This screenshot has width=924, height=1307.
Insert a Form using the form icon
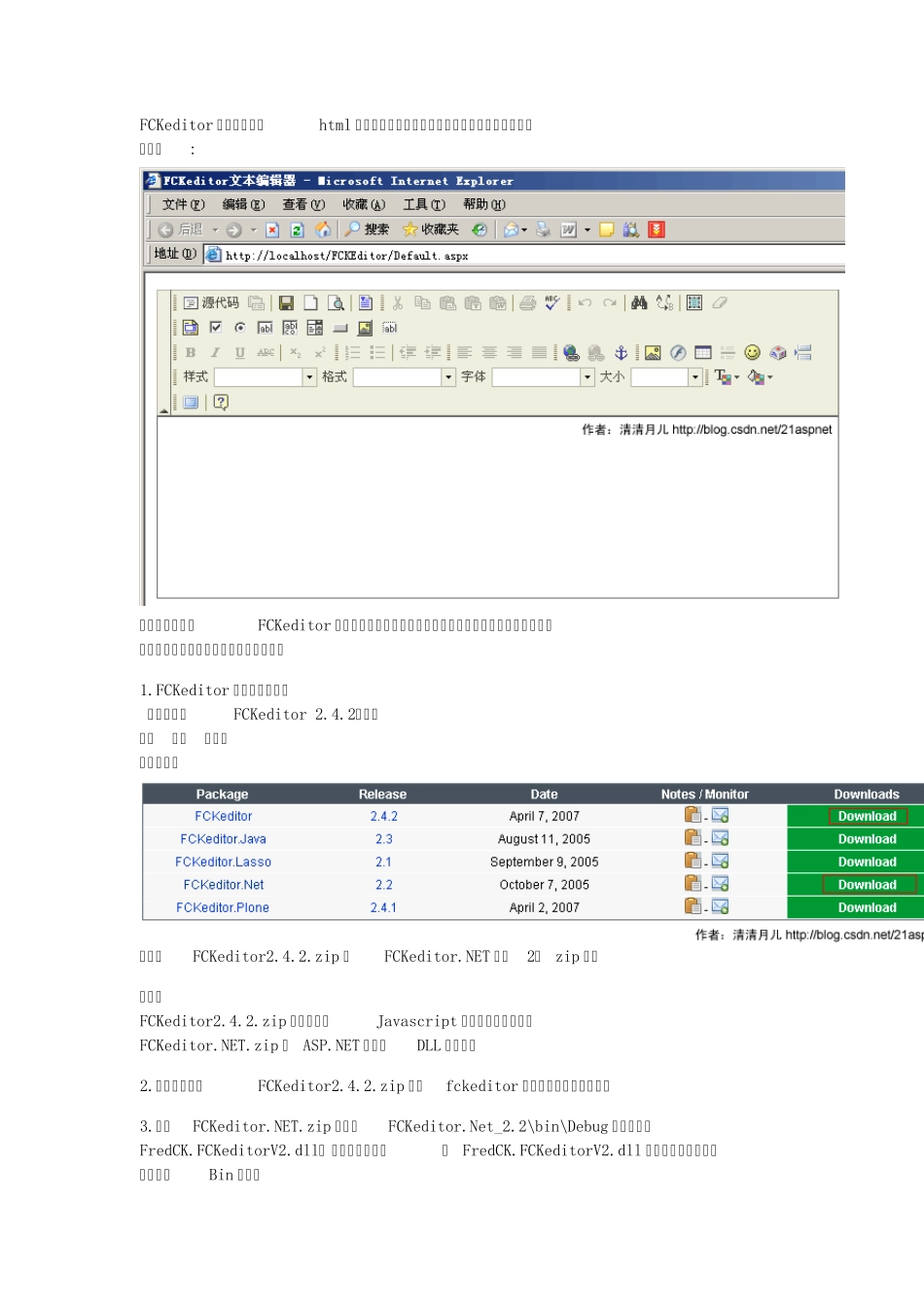click(x=191, y=328)
